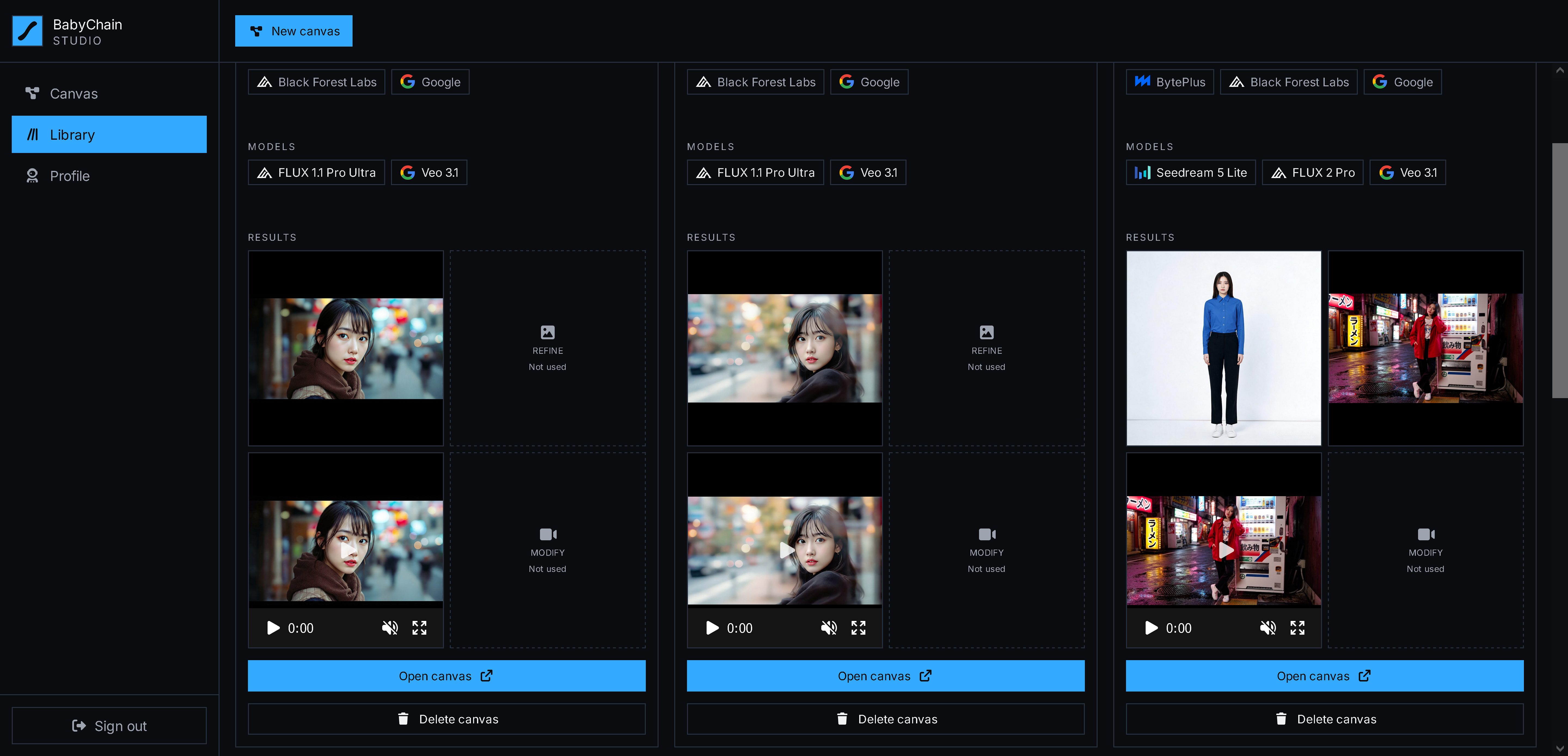Click Open canvas on the second card

(886, 676)
